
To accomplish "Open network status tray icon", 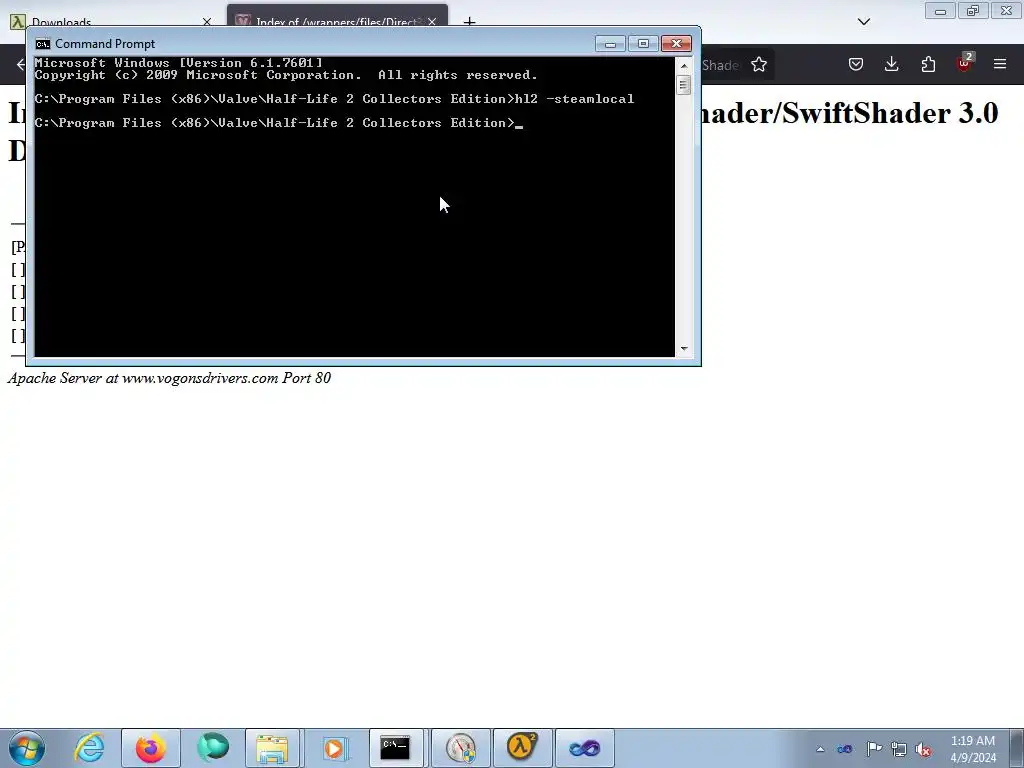I will pyautogui.click(x=899, y=750).
